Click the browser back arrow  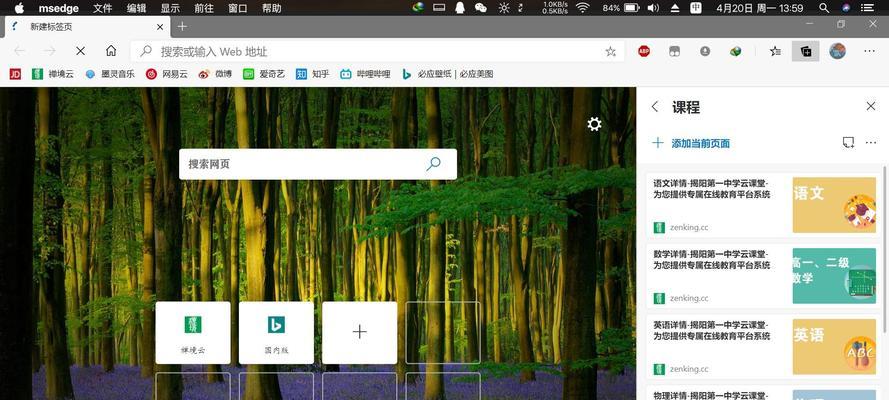click(x=19, y=51)
